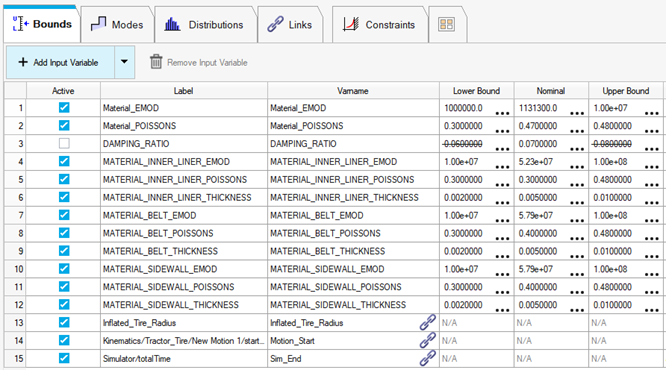This screenshot has height=370, width=666.
Task: Open ellipsis for Material_POISSONS nominal
Action: coord(577,131)
